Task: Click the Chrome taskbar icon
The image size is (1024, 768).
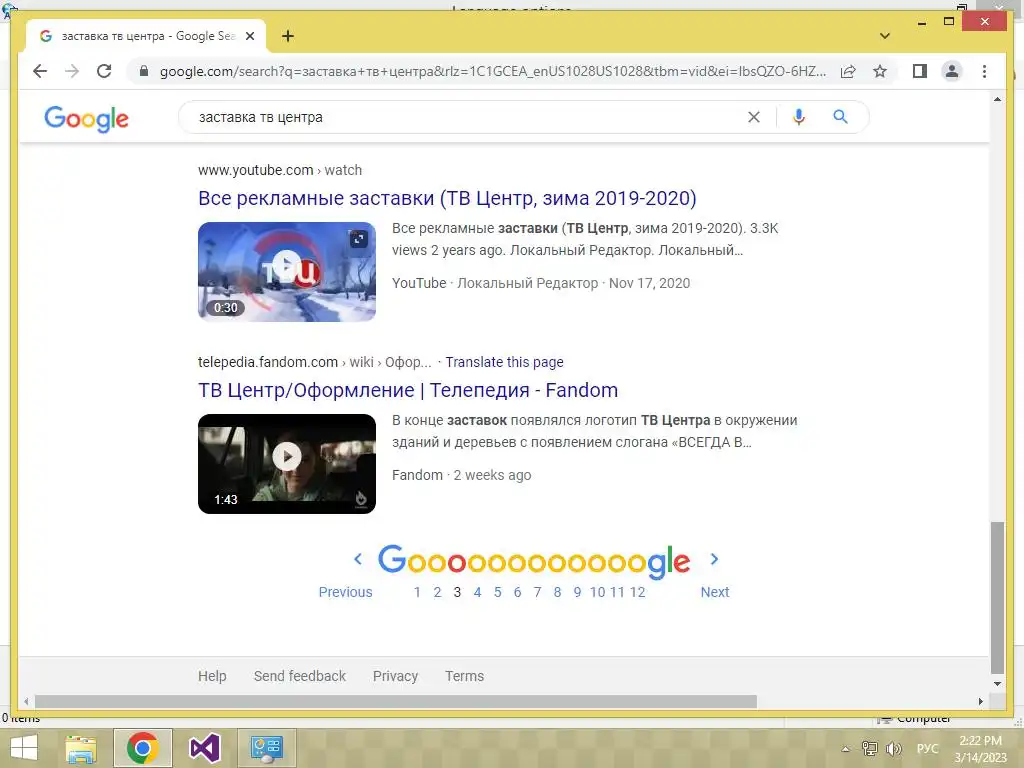Action: point(143,748)
